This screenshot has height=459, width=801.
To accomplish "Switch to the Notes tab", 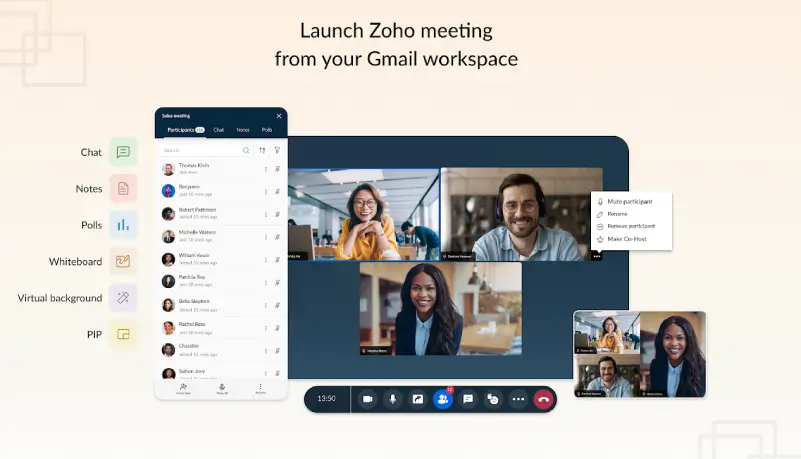I will click(x=243, y=130).
